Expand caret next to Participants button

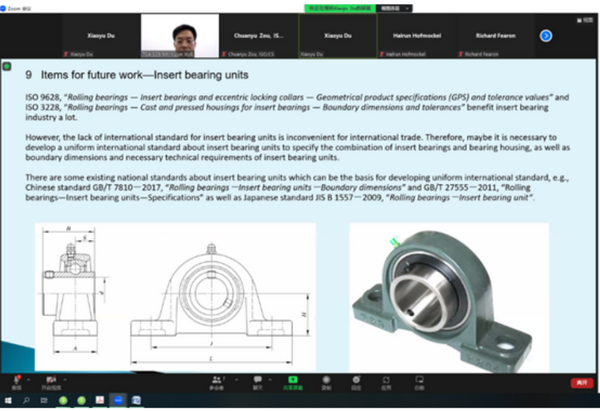[236, 380]
